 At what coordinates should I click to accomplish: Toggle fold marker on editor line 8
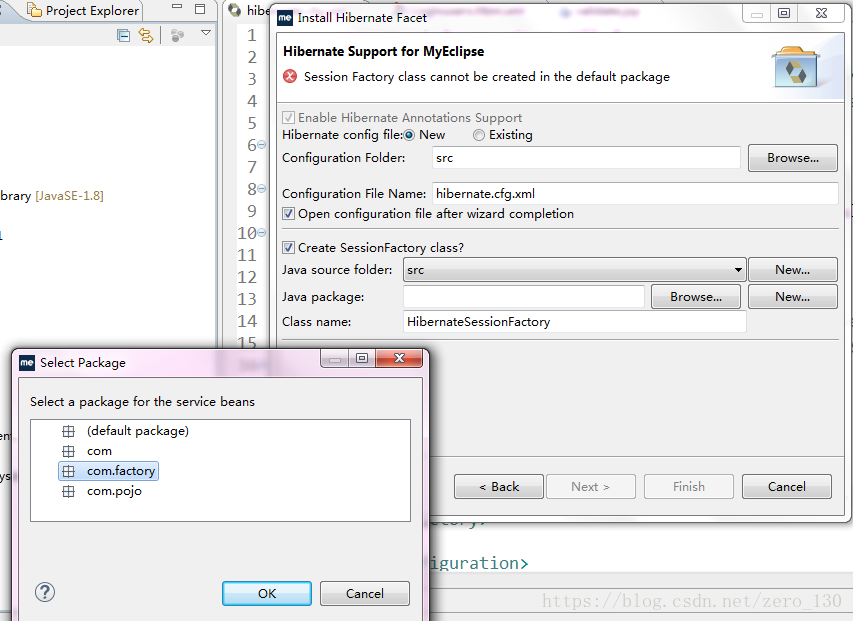[262, 189]
